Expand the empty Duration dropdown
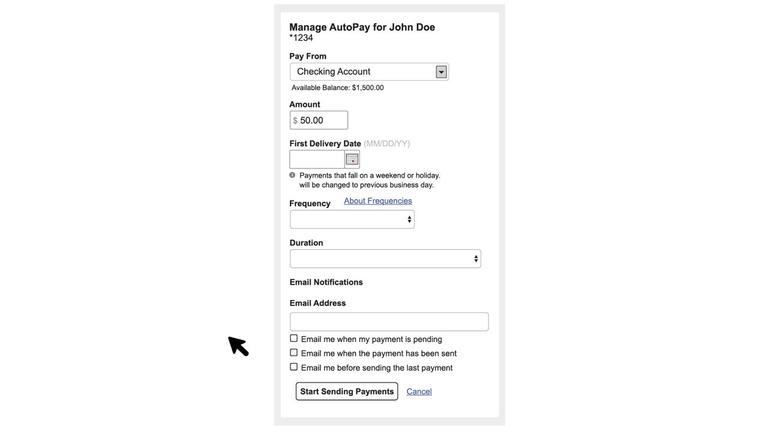 pyautogui.click(x=385, y=259)
